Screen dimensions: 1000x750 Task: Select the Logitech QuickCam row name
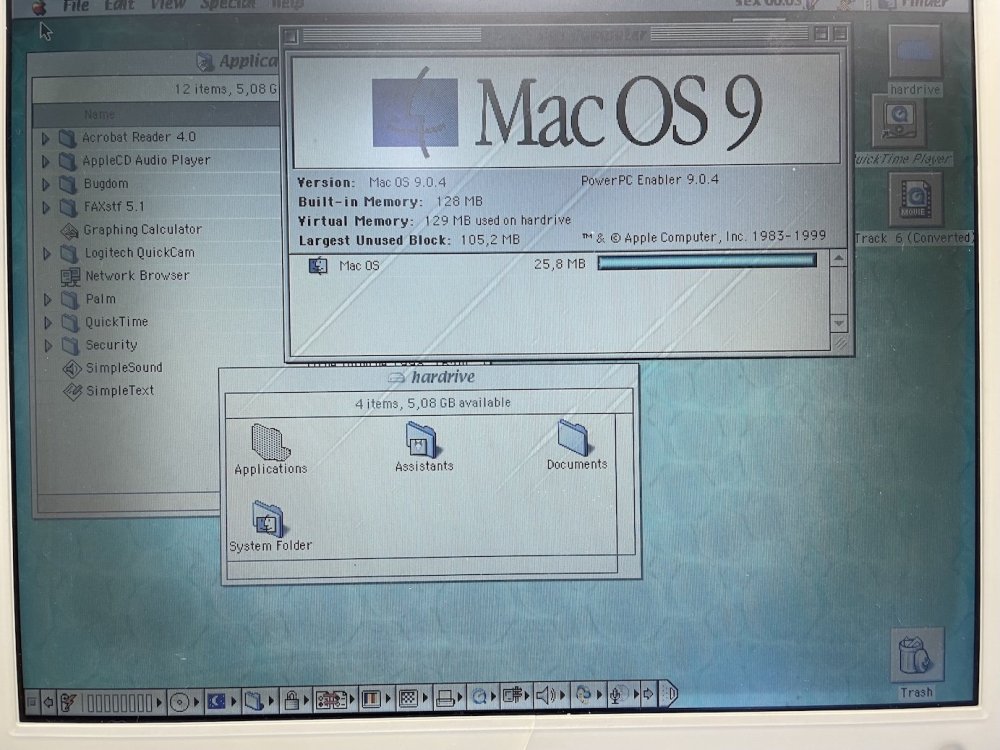pyautogui.click(x=140, y=253)
